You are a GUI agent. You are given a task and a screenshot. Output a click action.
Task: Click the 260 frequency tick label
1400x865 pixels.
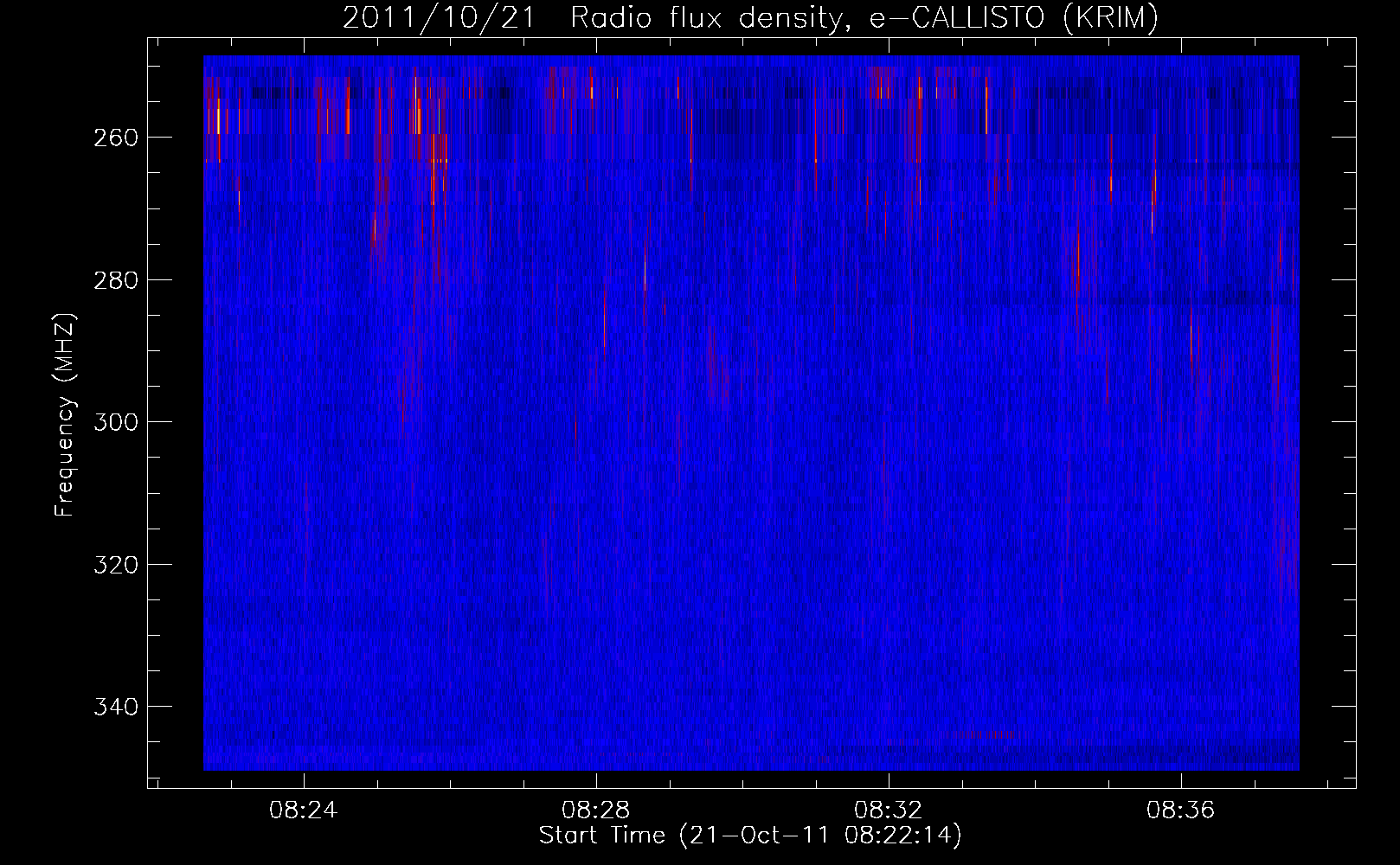(x=115, y=138)
